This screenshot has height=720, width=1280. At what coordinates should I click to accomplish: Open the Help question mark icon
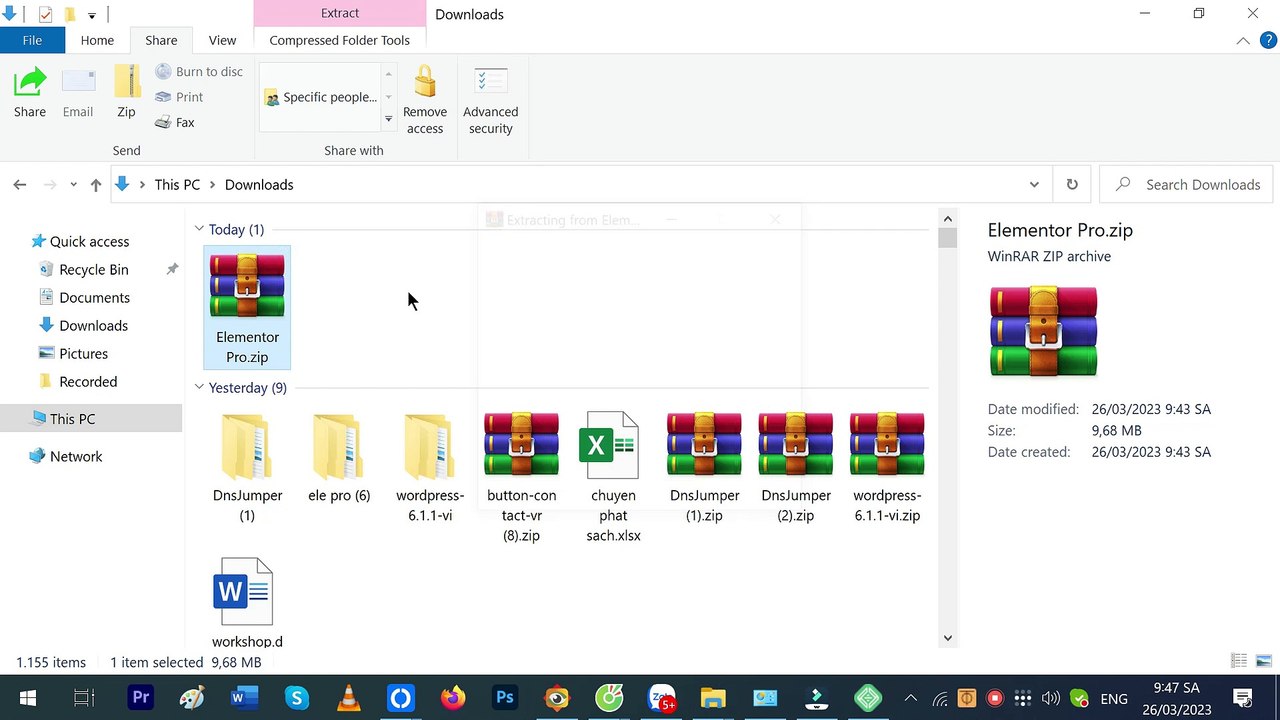pyautogui.click(x=1267, y=41)
